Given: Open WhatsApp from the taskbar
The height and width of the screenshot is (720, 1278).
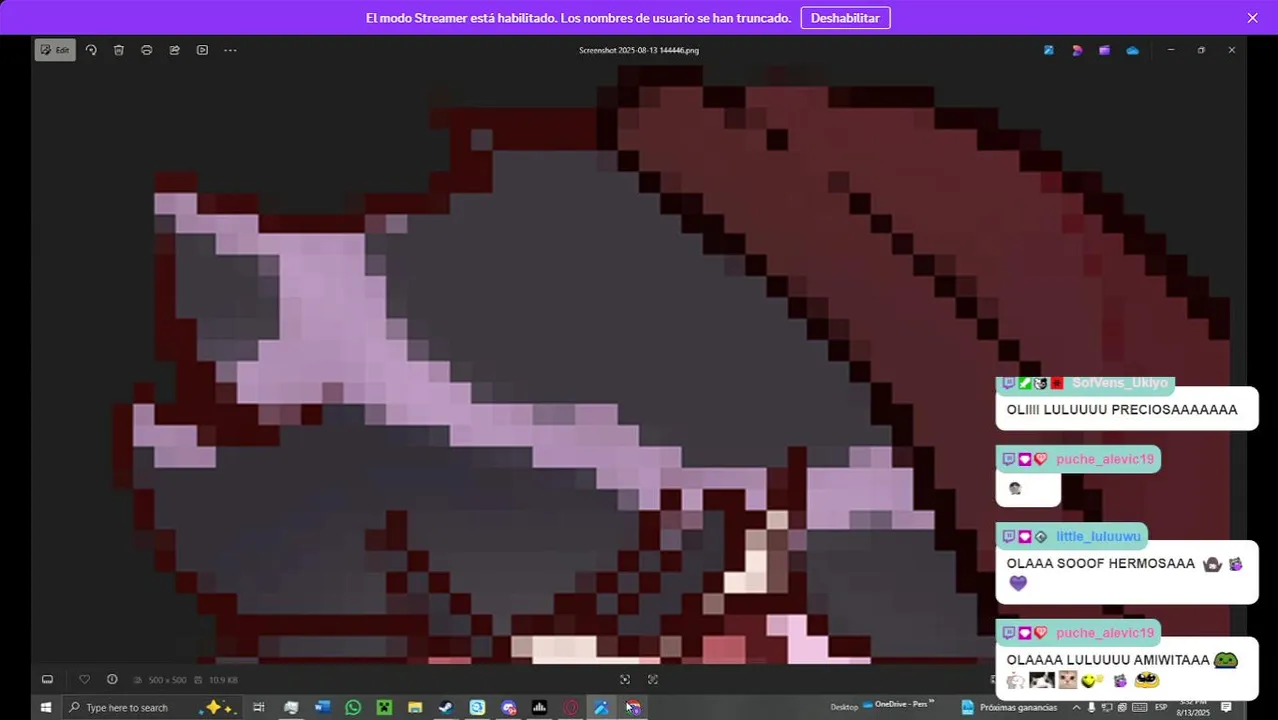Looking at the screenshot, I should coord(353,707).
